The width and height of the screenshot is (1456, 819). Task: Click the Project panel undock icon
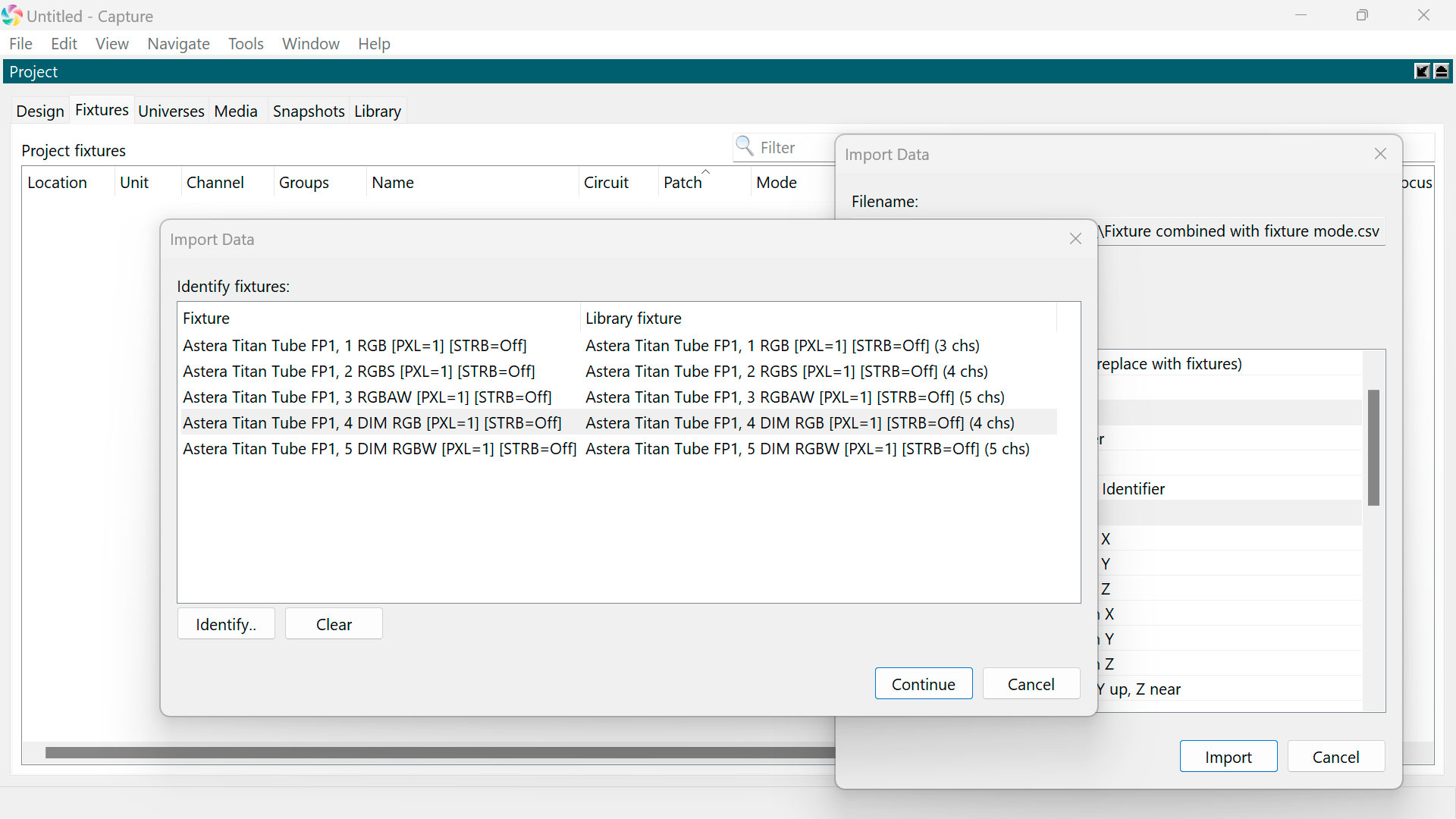(x=1422, y=71)
